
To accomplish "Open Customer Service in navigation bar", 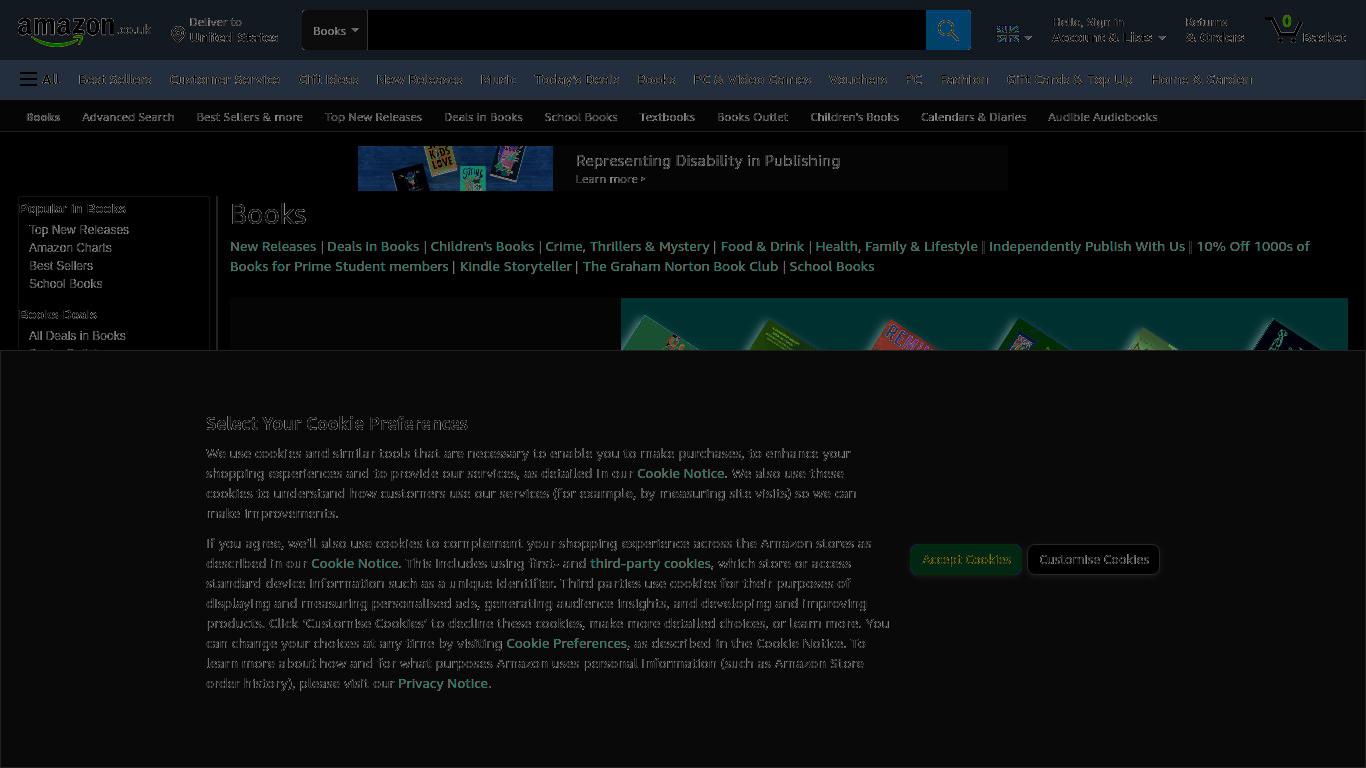I will point(225,79).
